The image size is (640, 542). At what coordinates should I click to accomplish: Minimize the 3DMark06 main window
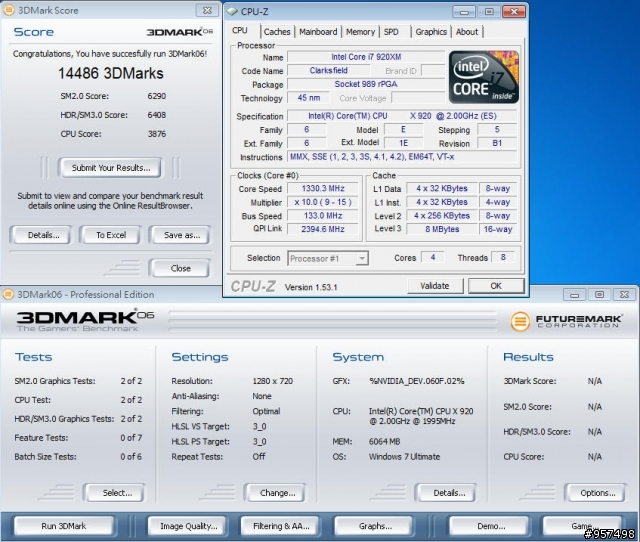point(574,294)
